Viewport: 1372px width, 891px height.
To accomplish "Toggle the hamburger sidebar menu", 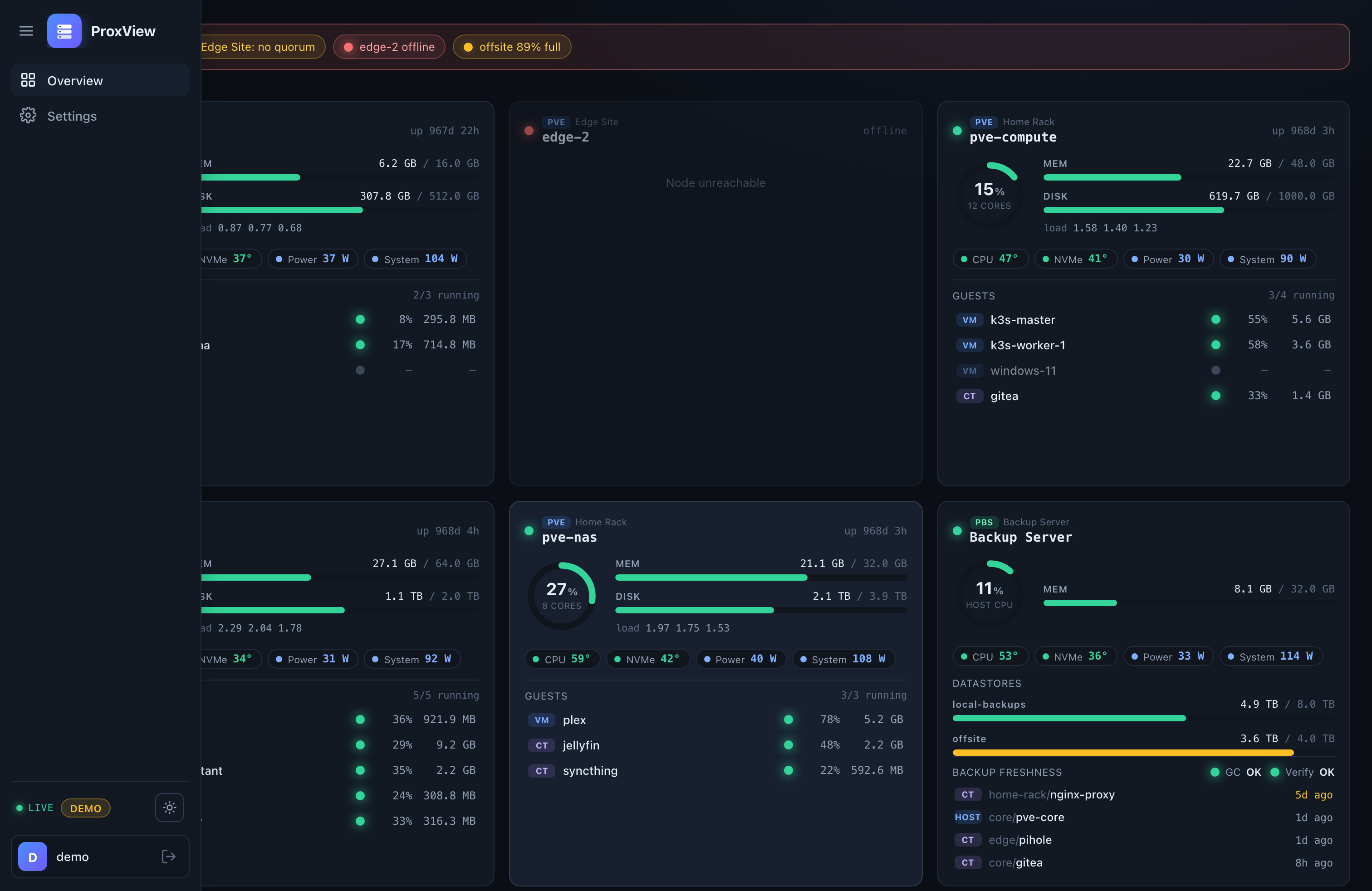I will point(26,31).
